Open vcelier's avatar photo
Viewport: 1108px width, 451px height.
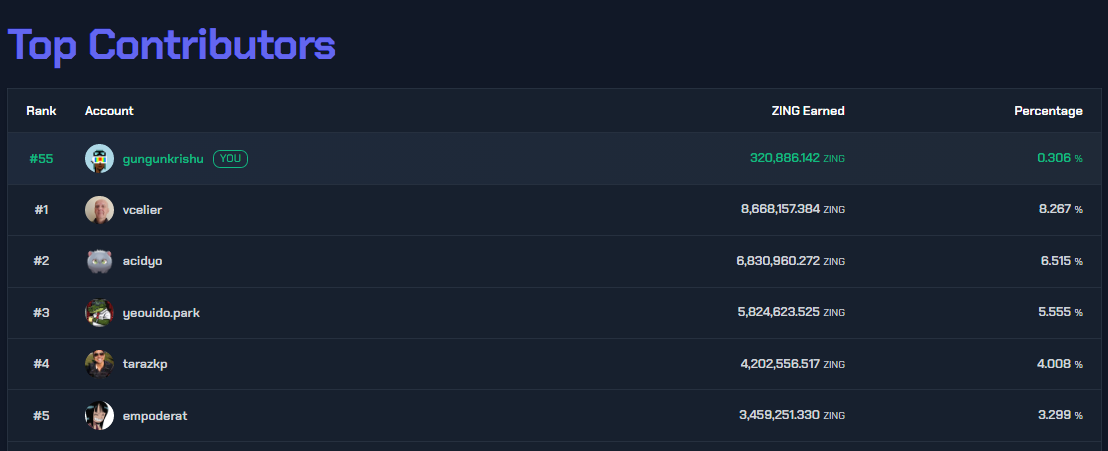99,210
